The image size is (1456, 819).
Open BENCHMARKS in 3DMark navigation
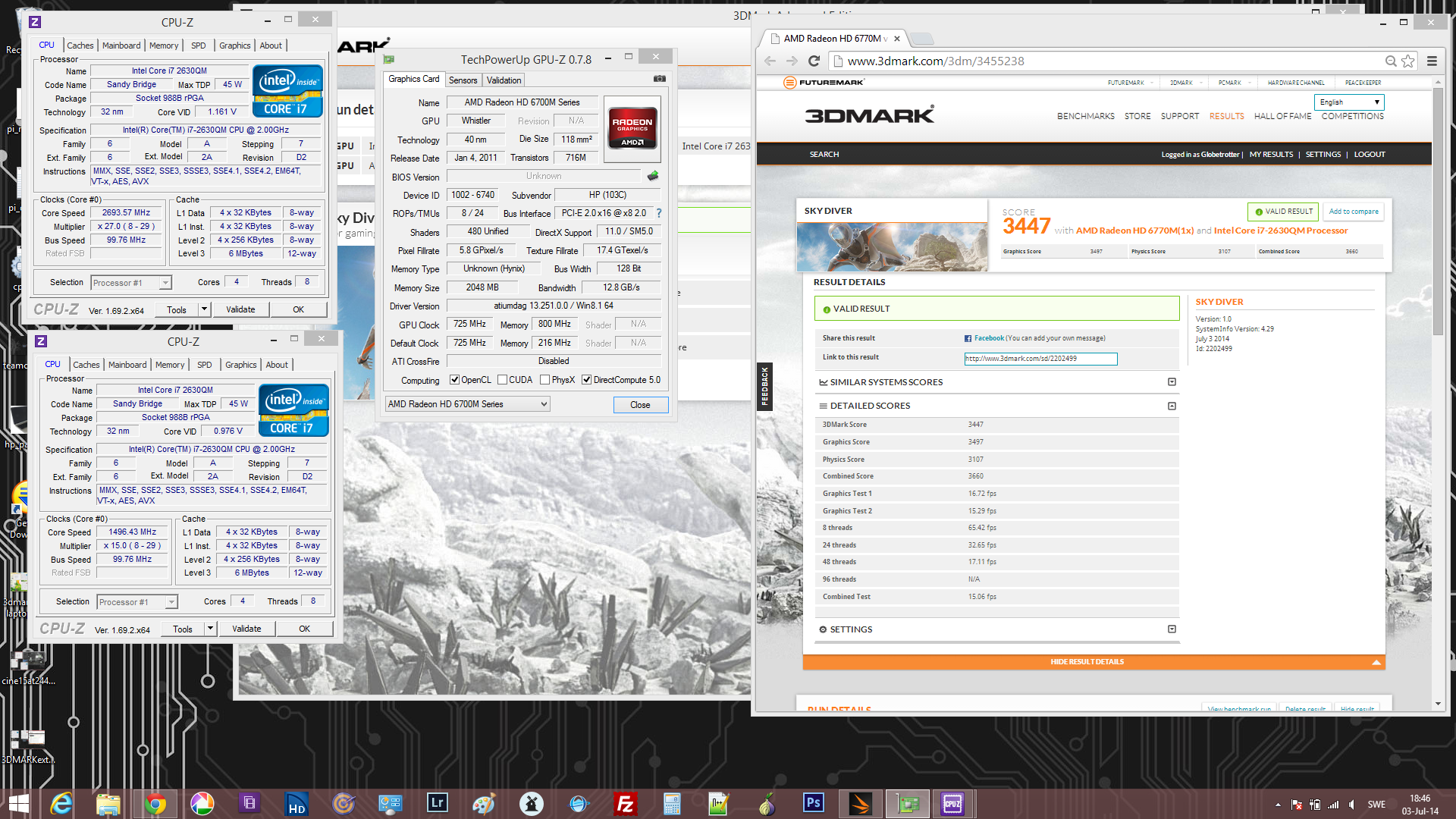click(1085, 117)
